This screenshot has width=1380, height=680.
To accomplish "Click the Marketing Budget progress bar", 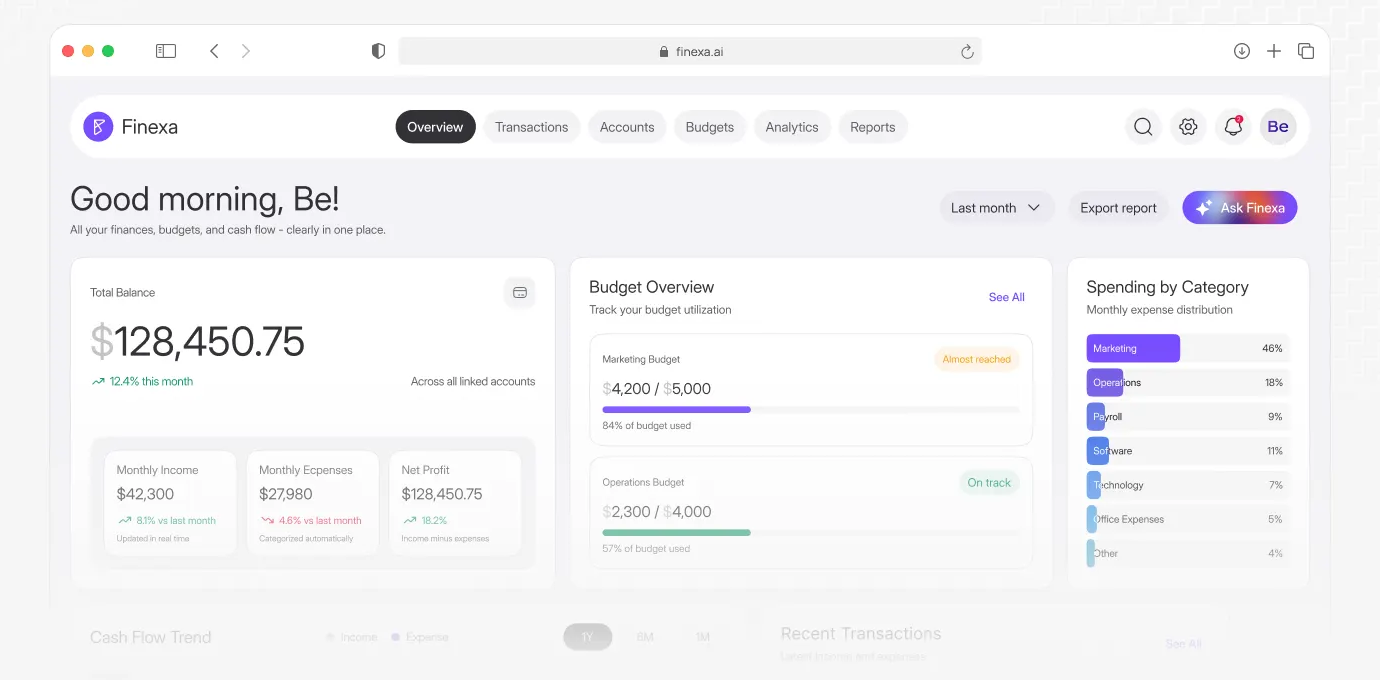I will point(811,409).
